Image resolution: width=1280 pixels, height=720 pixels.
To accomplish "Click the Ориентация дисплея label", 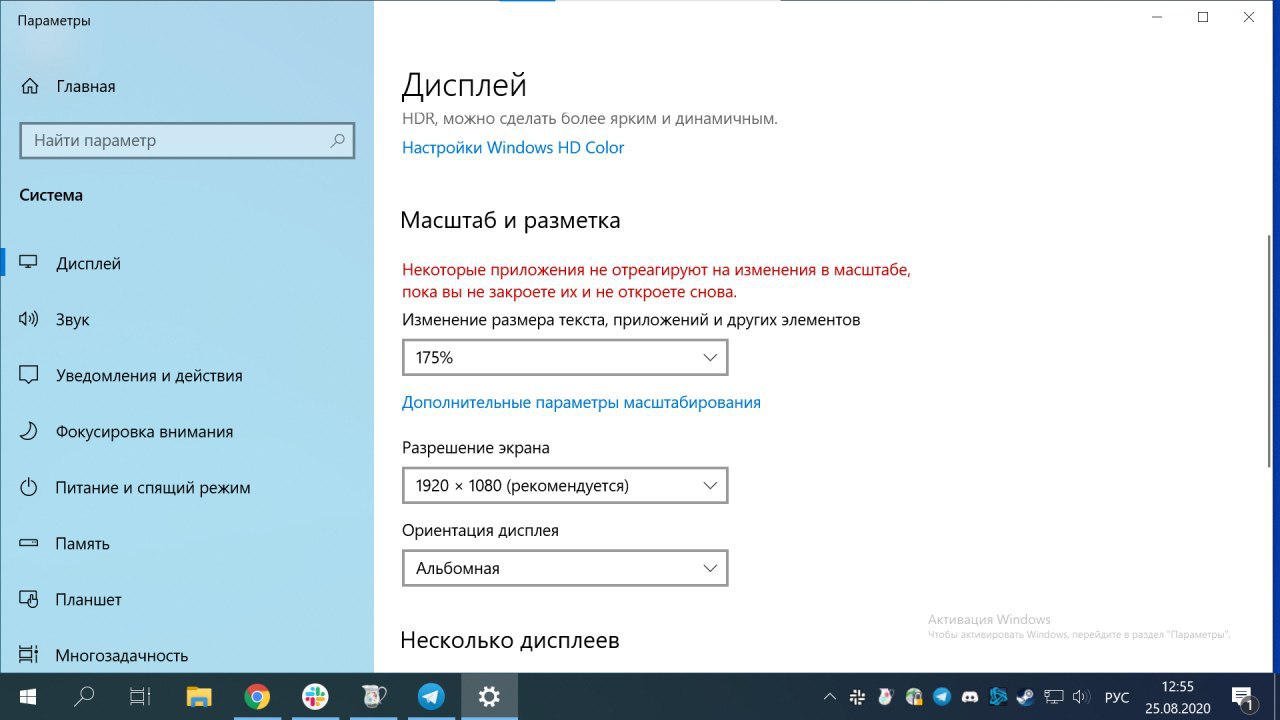I will pyautogui.click(x=480, y=530).
